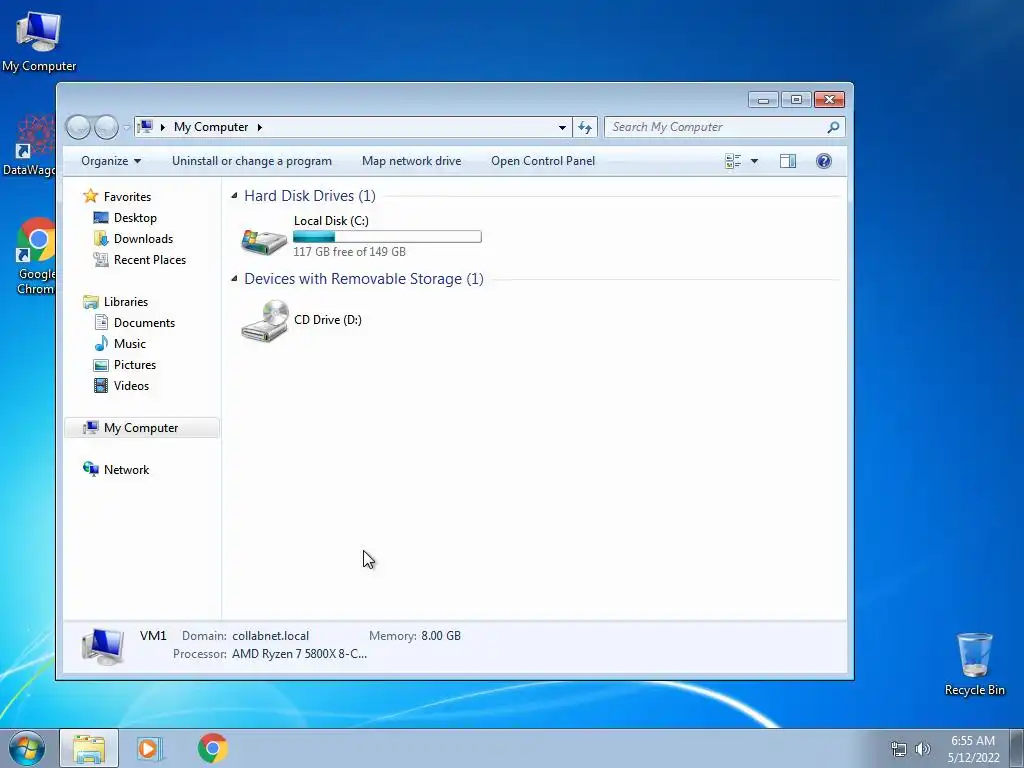Click the Libraries icon in navigation pane
The image size is (1024, 768).
click(91, 302)
